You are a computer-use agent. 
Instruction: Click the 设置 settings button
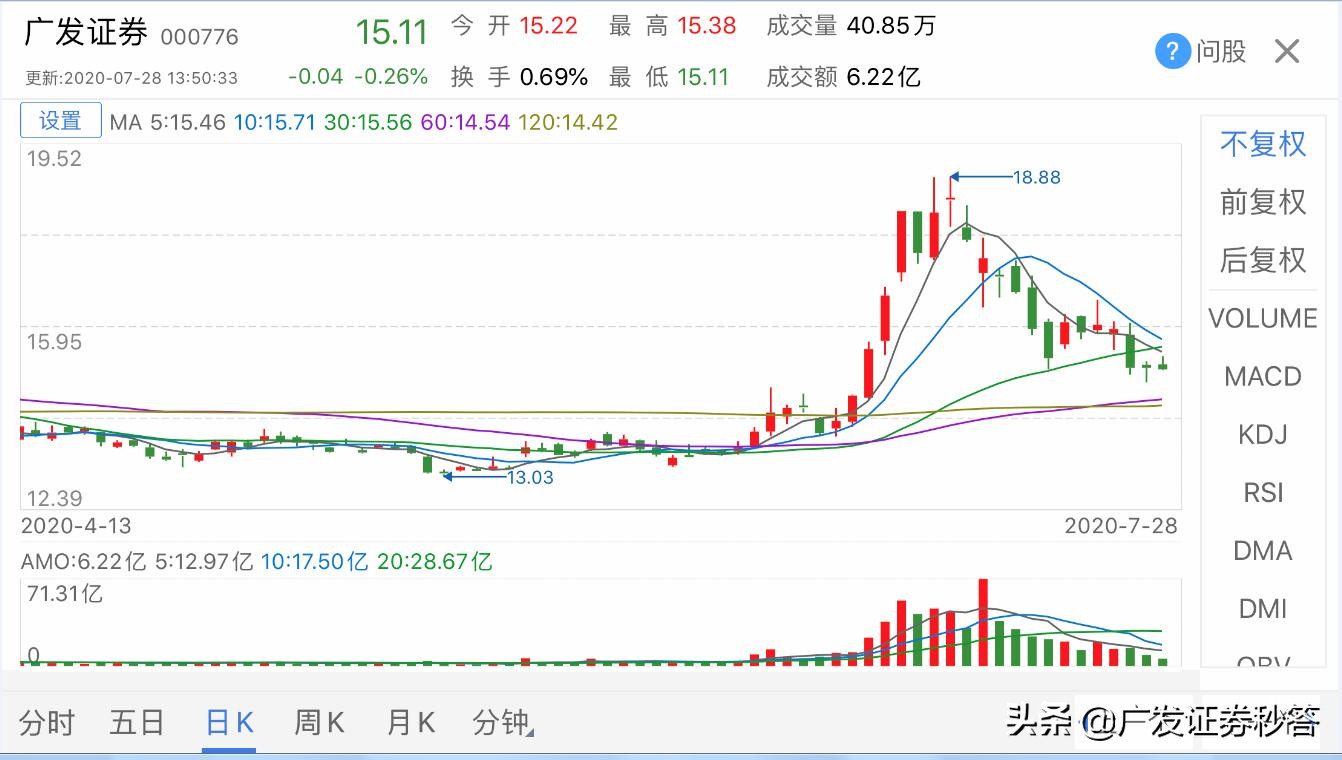click(60, 120)
